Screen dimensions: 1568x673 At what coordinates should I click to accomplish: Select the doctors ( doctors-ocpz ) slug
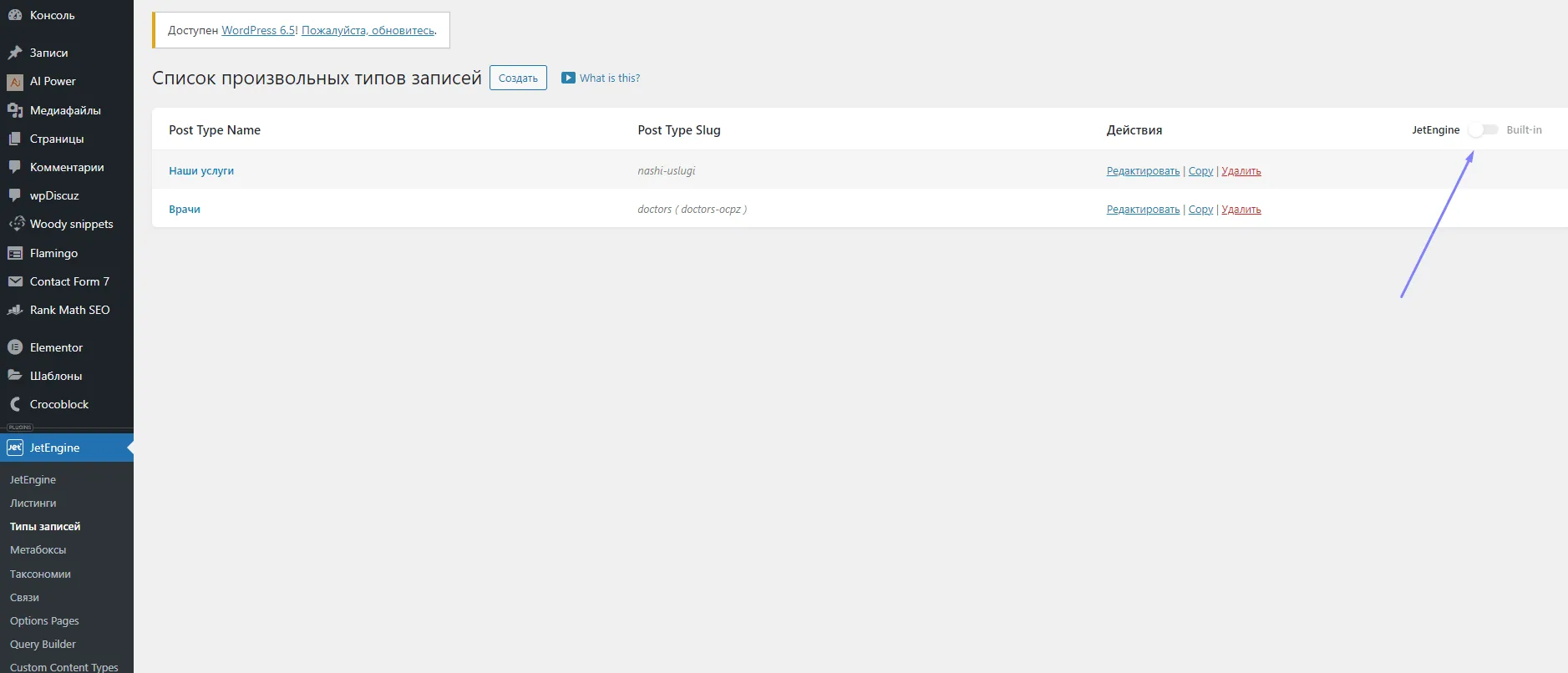(x=693, y=209)
